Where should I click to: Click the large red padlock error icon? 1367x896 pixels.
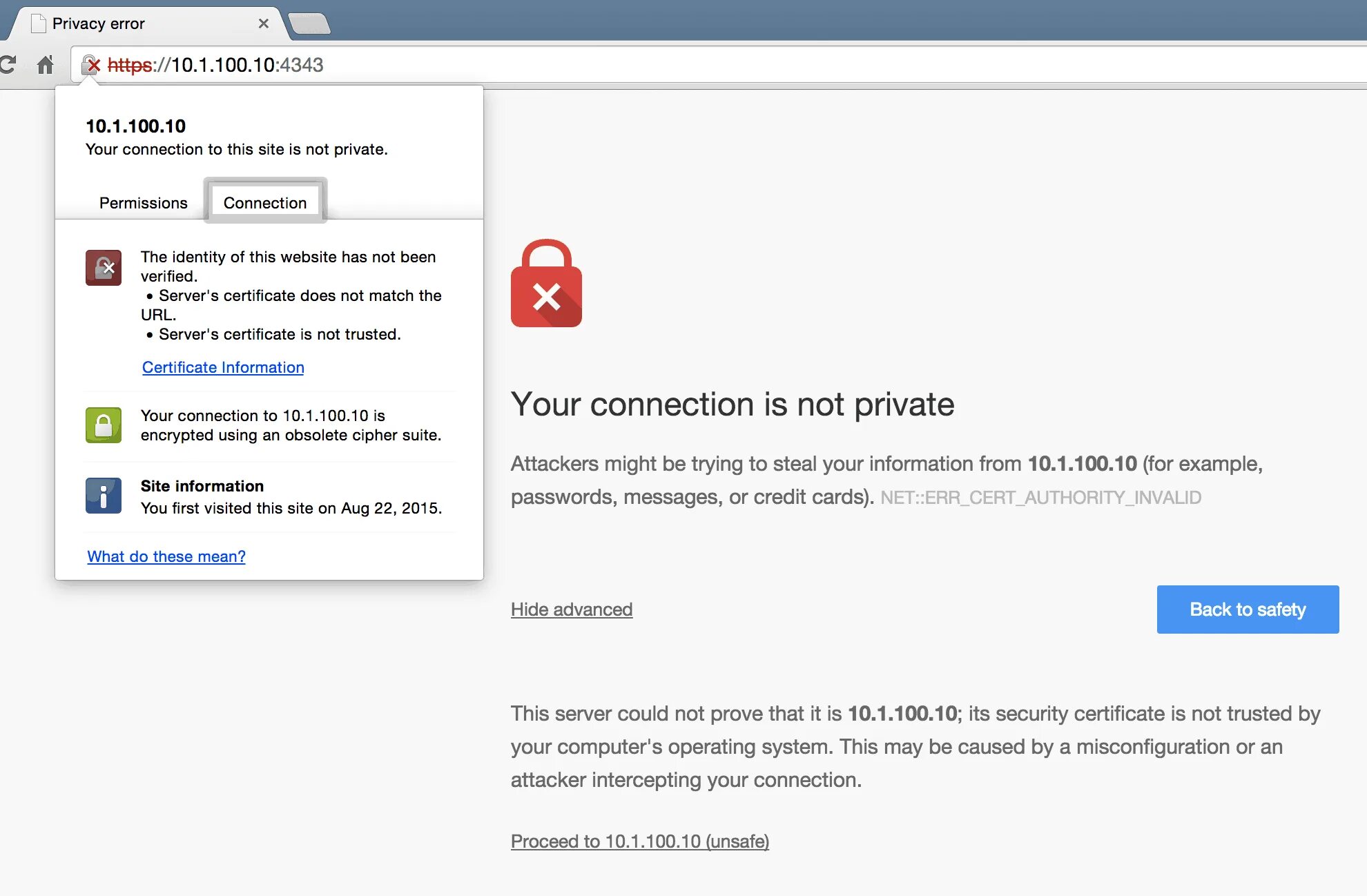click(x=546, y=284)
